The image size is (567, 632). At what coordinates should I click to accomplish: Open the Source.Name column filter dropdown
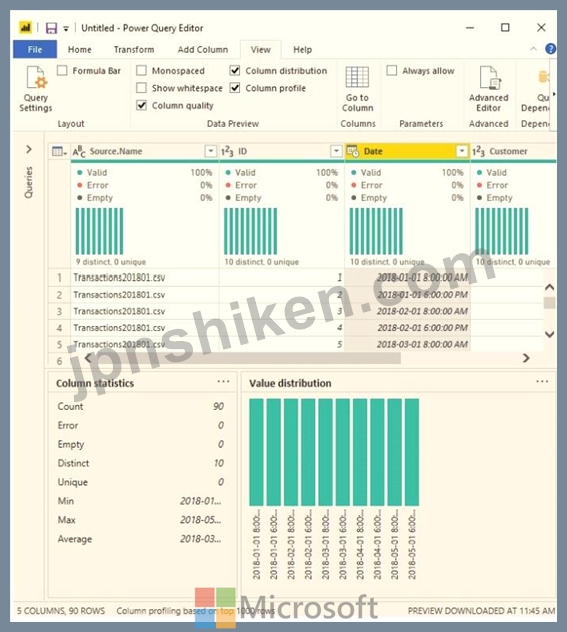(210, 151)
